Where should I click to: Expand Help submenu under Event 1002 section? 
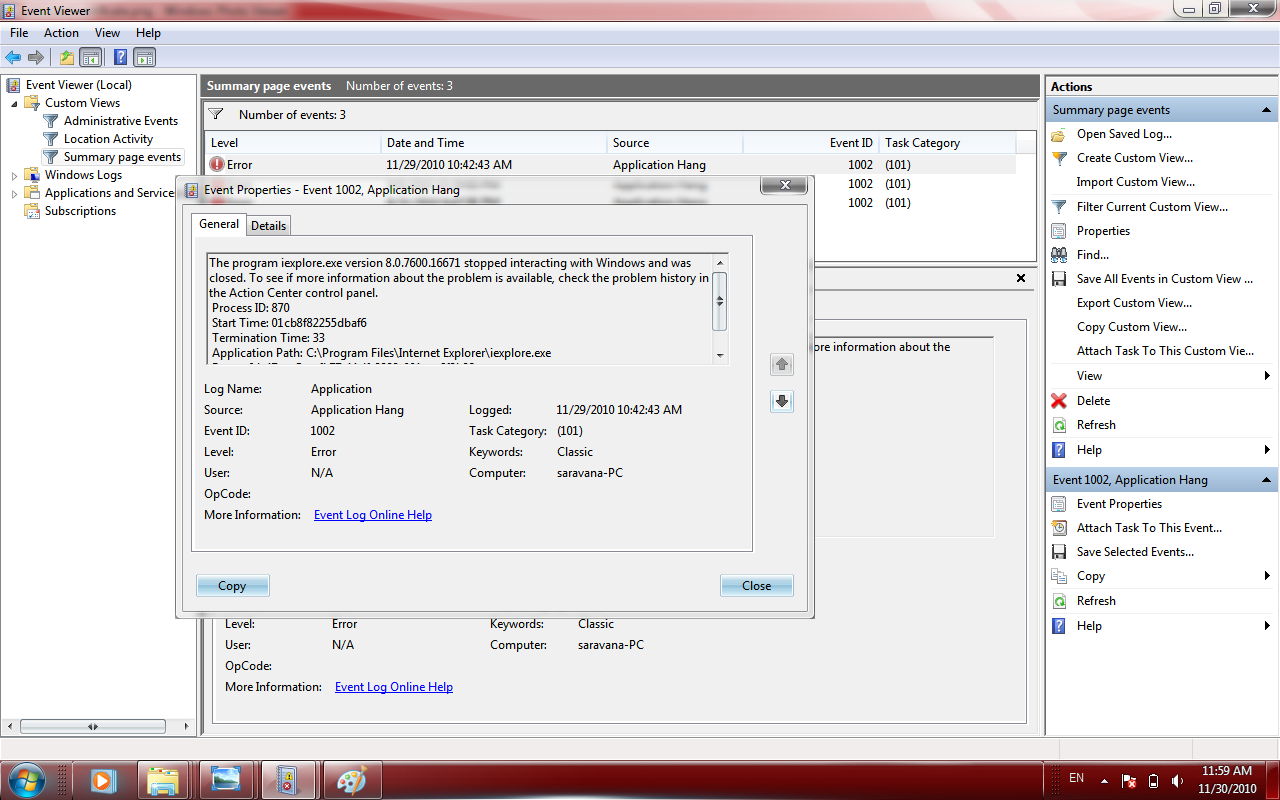pyautogui.click(x=1160, y=626)
